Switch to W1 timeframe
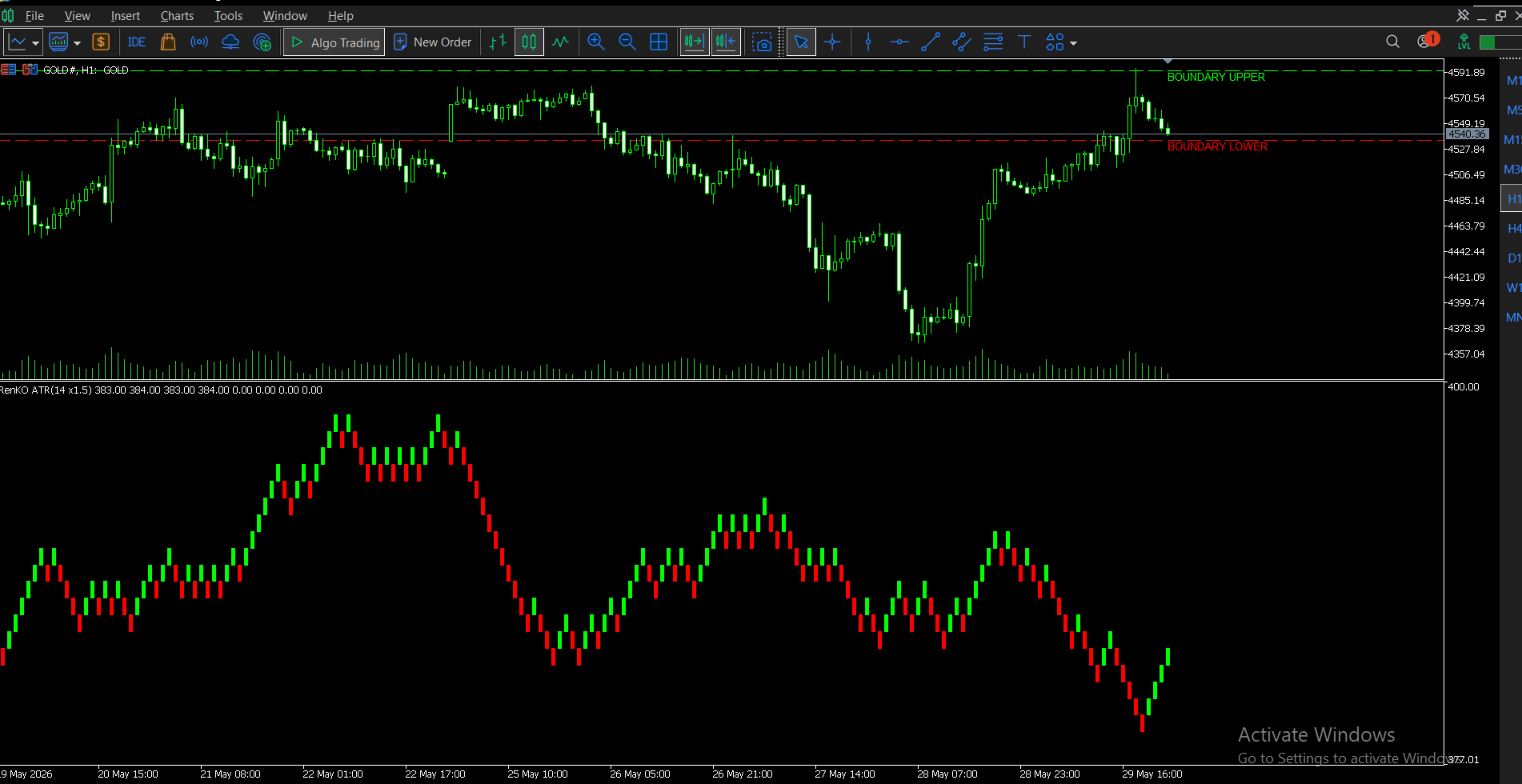 click(1513, 288)
